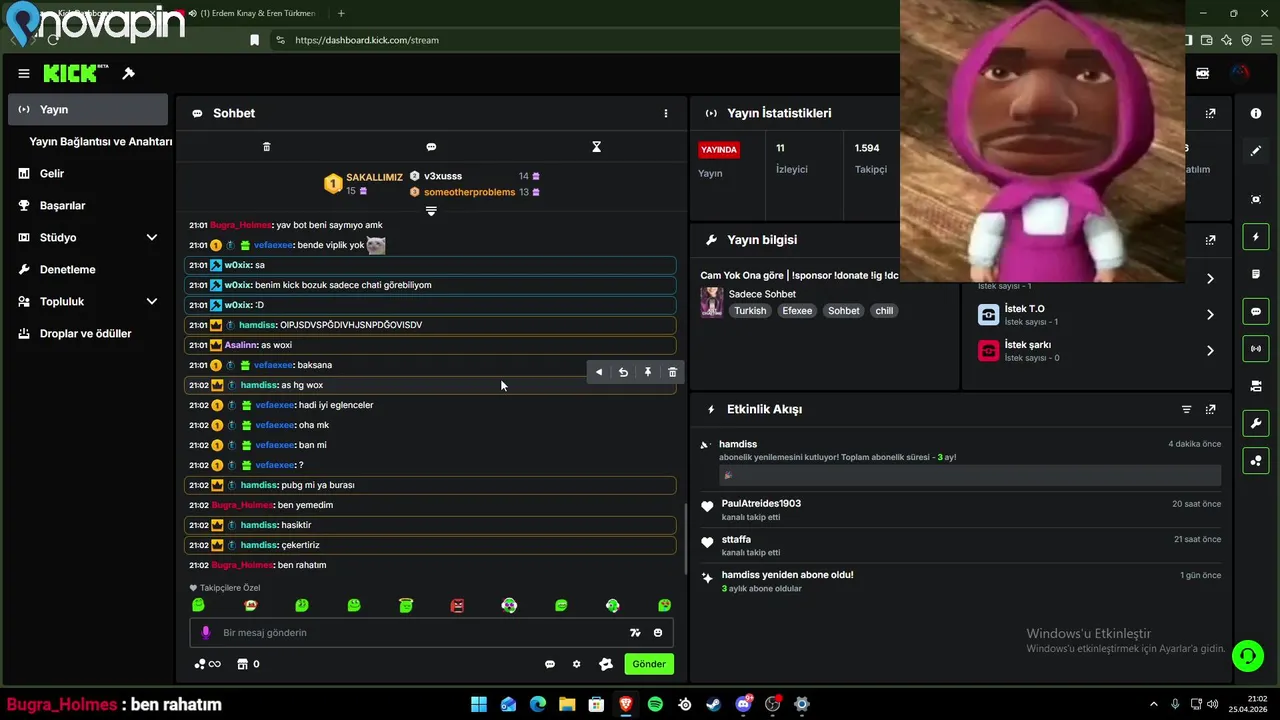Click the pencil edit icon in right toolbar

(1256, 151)
